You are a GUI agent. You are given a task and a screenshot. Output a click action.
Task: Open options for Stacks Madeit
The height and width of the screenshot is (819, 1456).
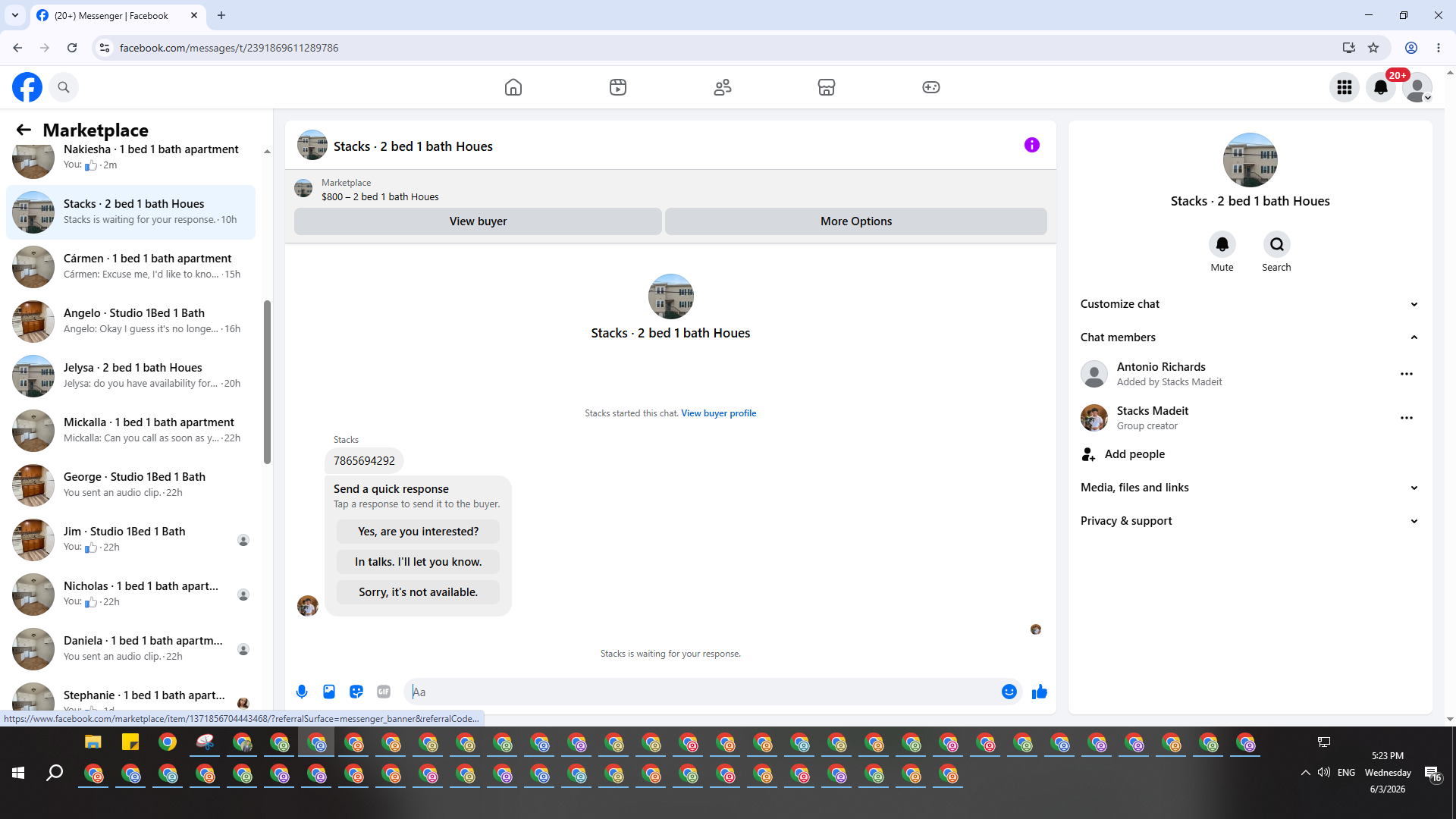pyautogui.click(x=1407, y=418)
